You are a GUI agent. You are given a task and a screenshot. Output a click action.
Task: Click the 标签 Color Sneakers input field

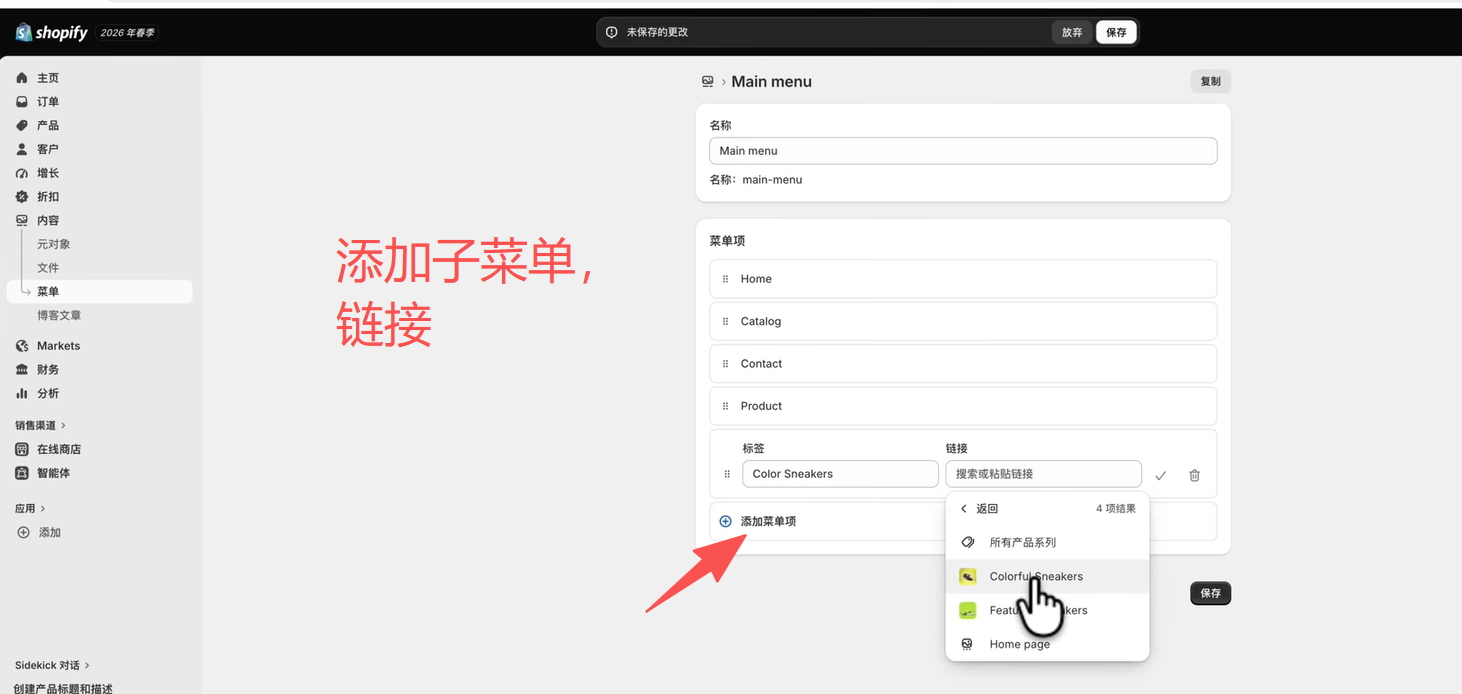(x=840, y=474)
